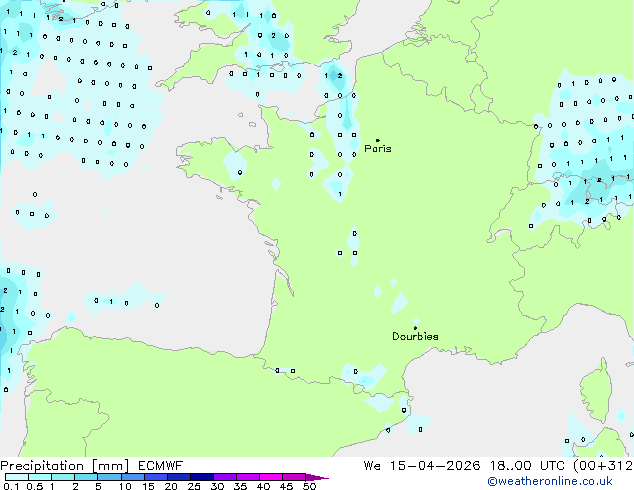Pick the 2–5 mm legend swatch
Viewport: 634px width, 490px height.
86,477
